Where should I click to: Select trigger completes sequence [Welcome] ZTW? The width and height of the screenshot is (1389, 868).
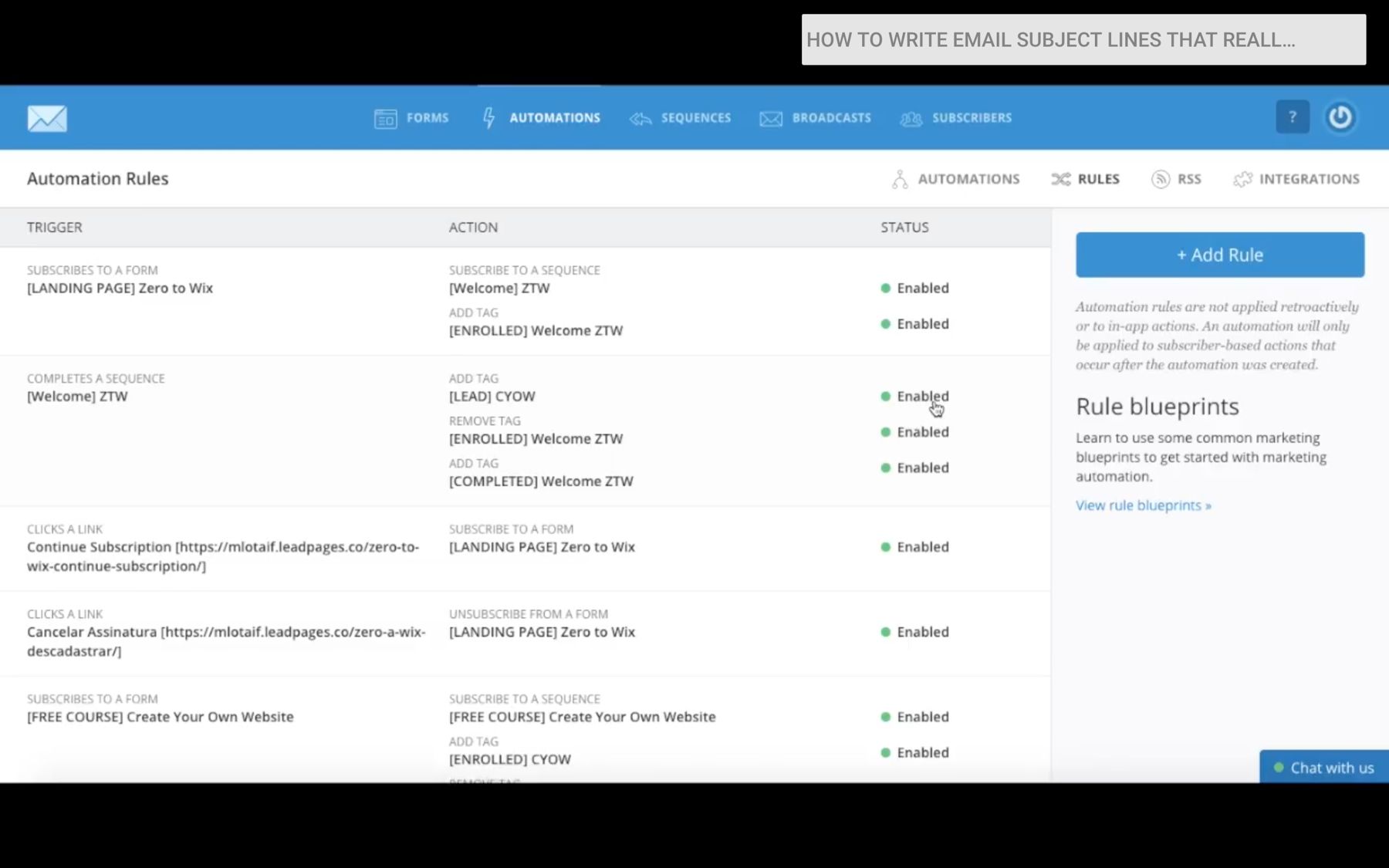pos(77,397)
